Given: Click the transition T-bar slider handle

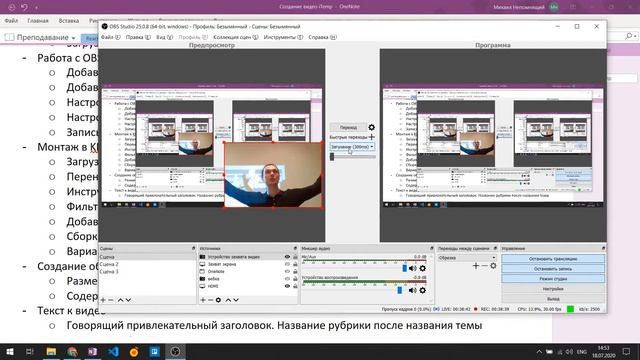Looking at the screenshot, I should 332,156.
